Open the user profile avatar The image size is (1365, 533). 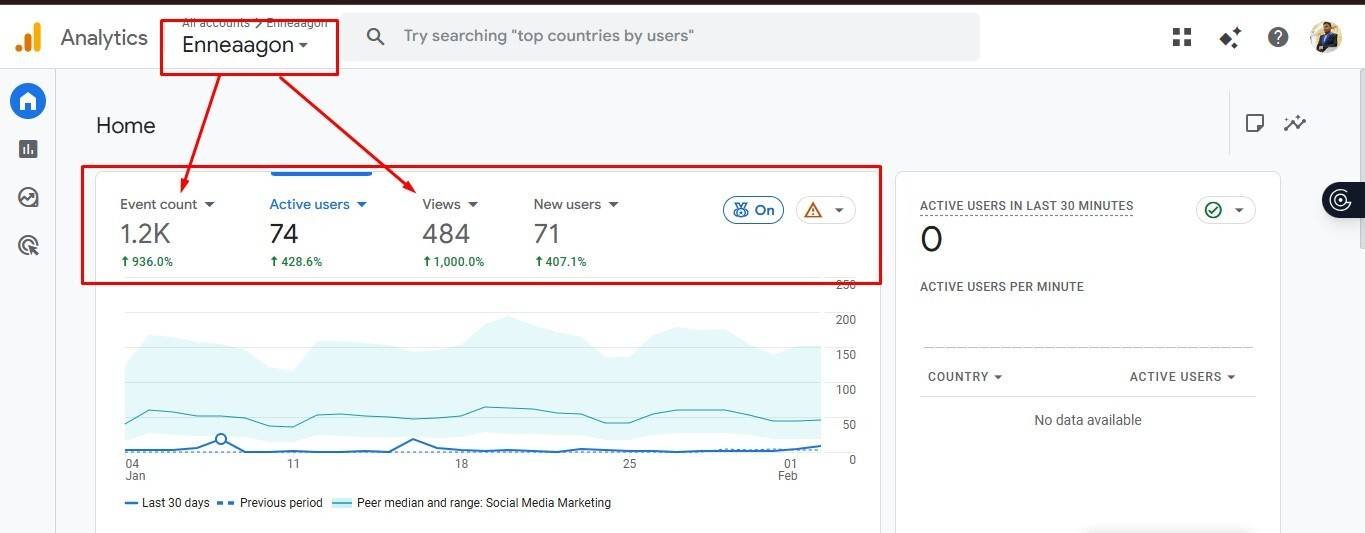click(1325, 37)
